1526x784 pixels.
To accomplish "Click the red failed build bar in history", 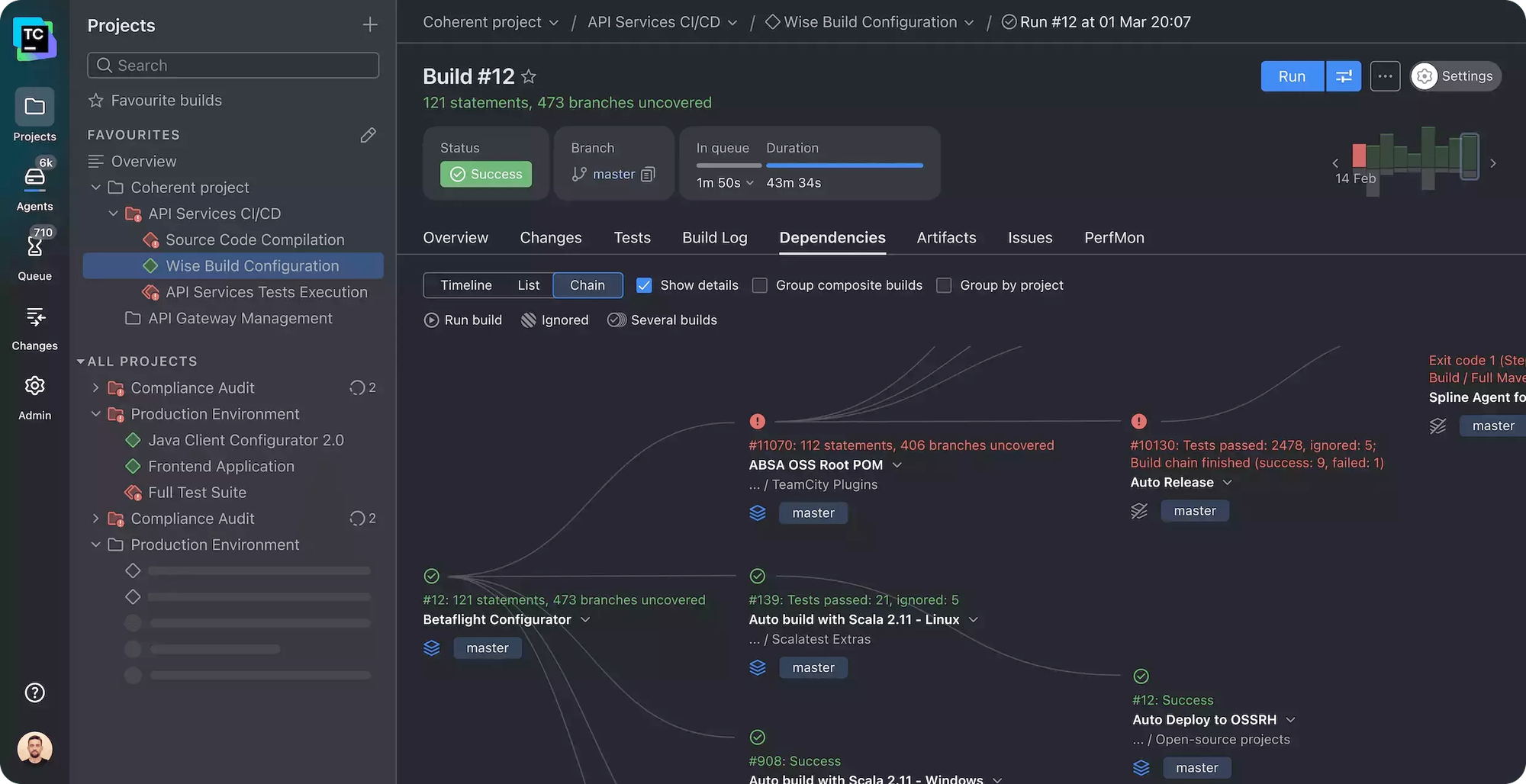I will point(1359,155).
